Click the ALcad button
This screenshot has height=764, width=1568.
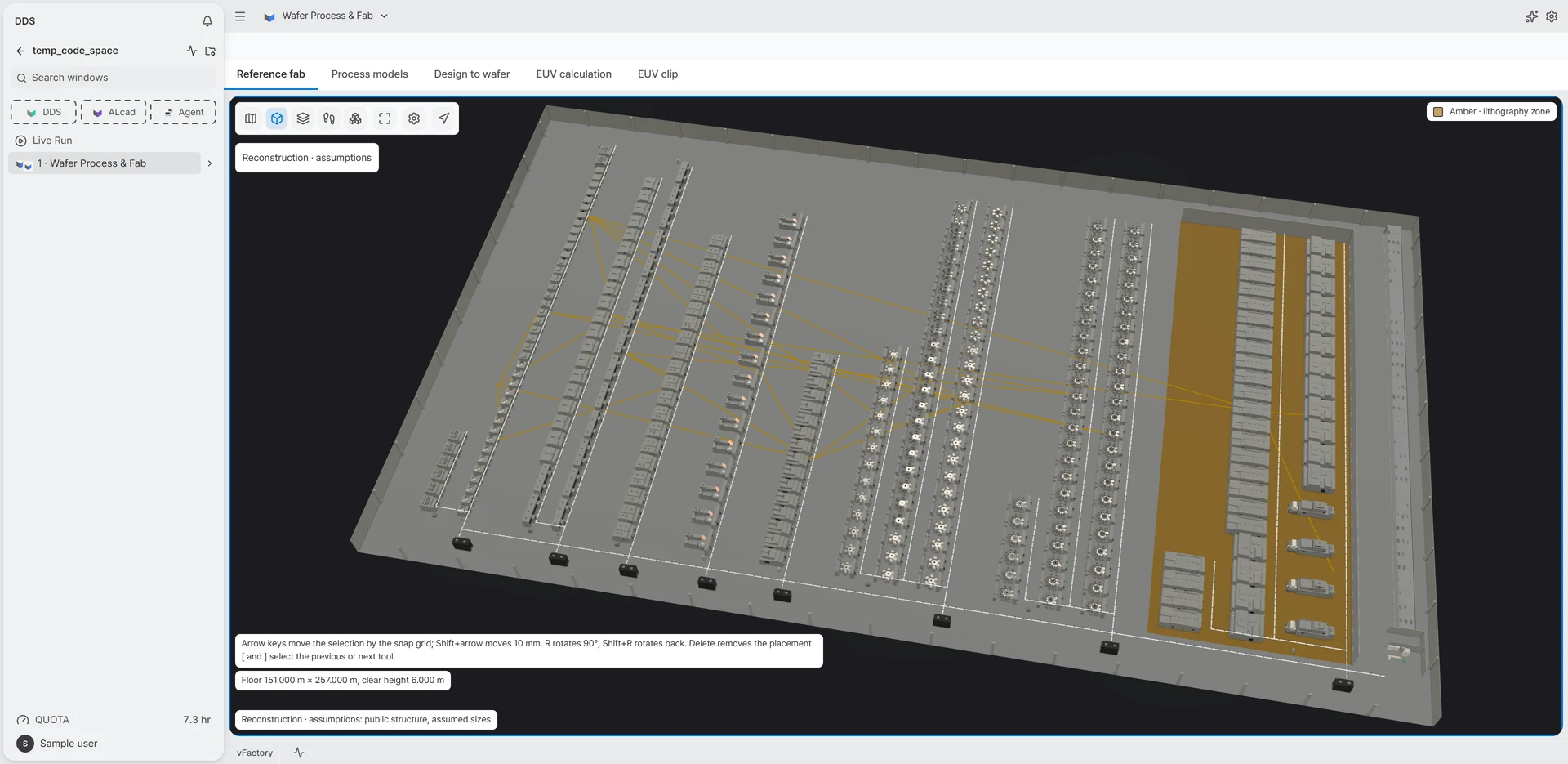click(x=114, y=112)
